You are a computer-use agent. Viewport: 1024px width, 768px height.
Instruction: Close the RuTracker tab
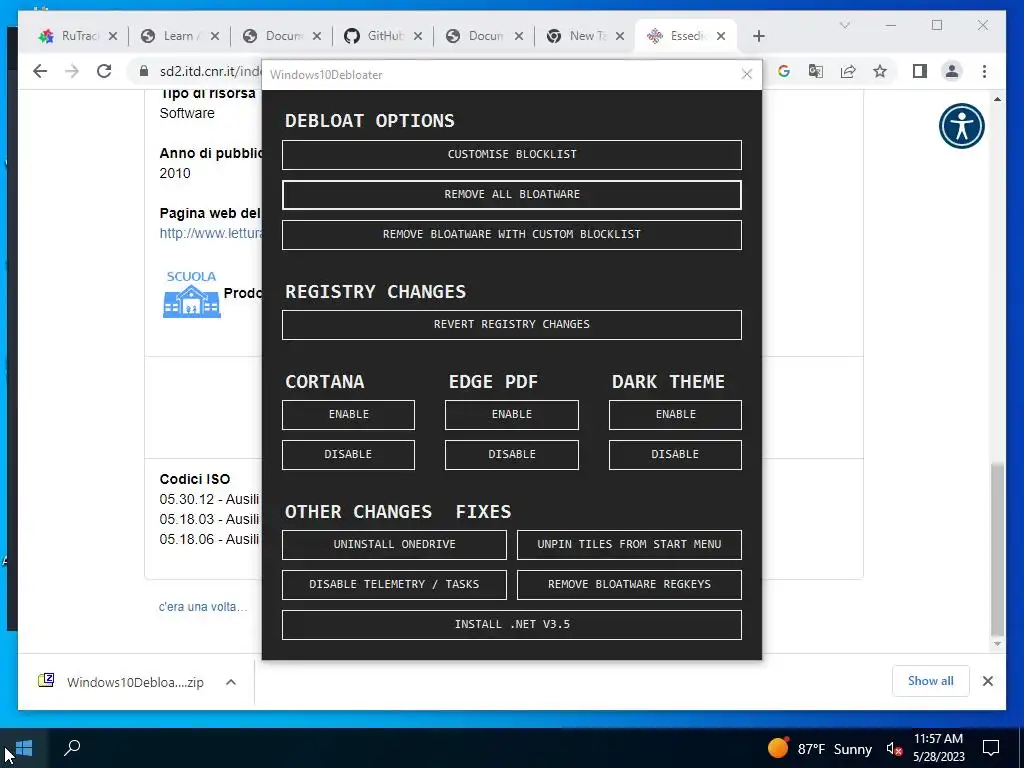[113, 36]
